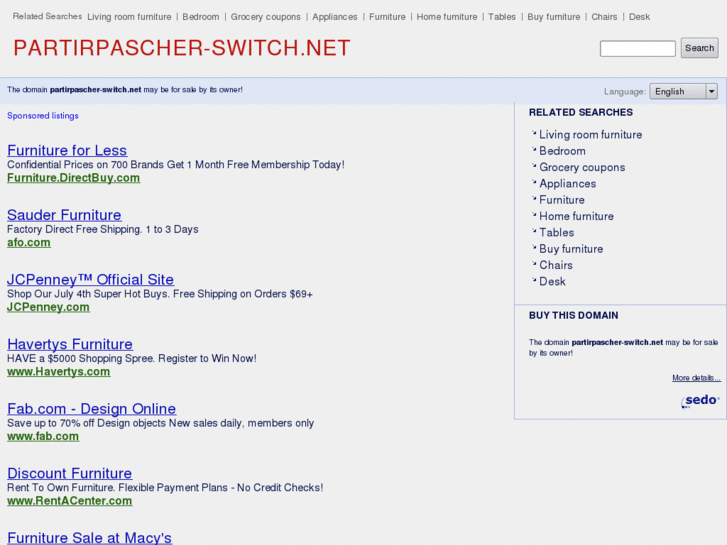Open the Furniture for Less ad

(67, 150)
